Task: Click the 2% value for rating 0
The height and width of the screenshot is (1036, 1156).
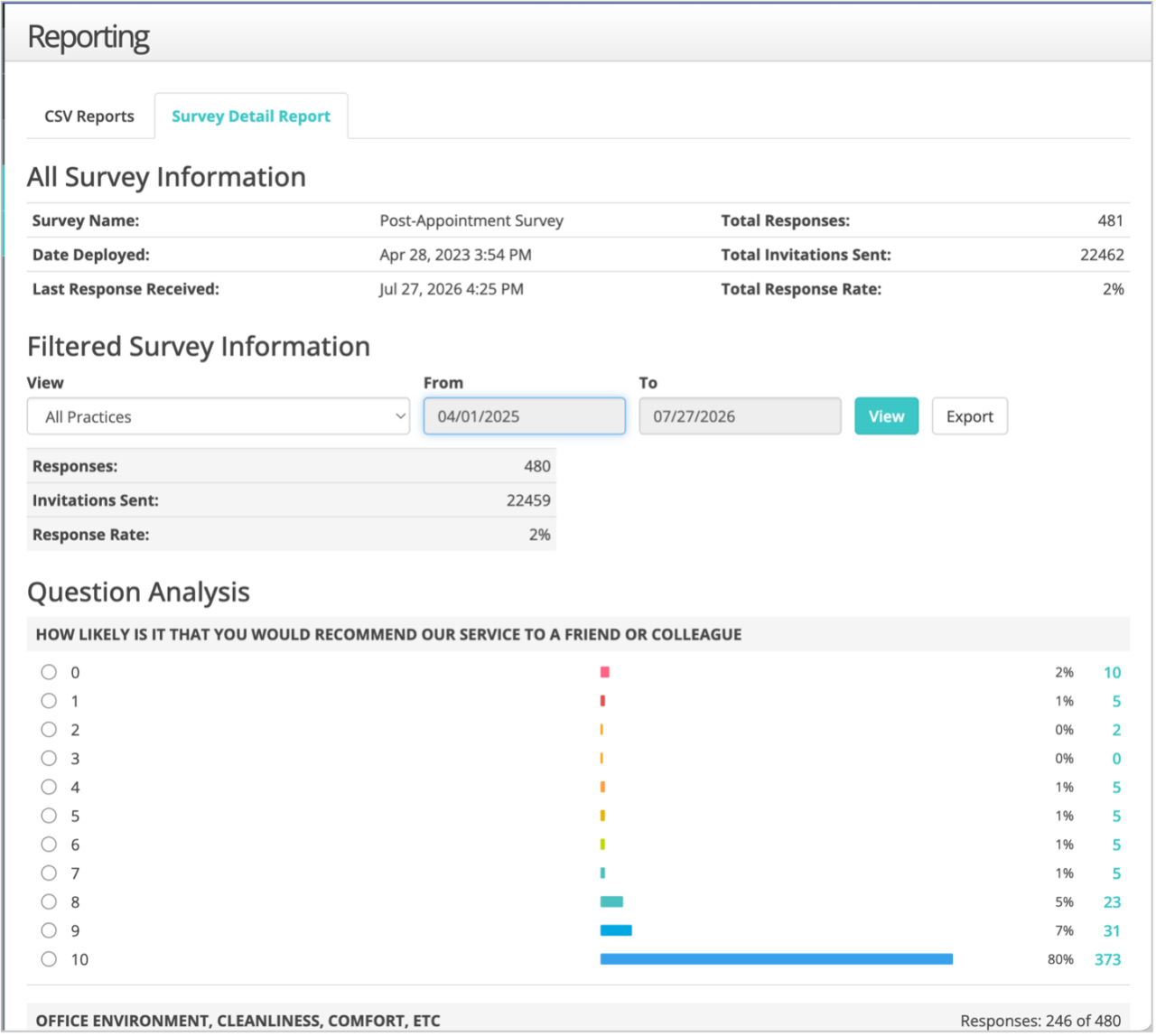Action: coord(1064,672)
